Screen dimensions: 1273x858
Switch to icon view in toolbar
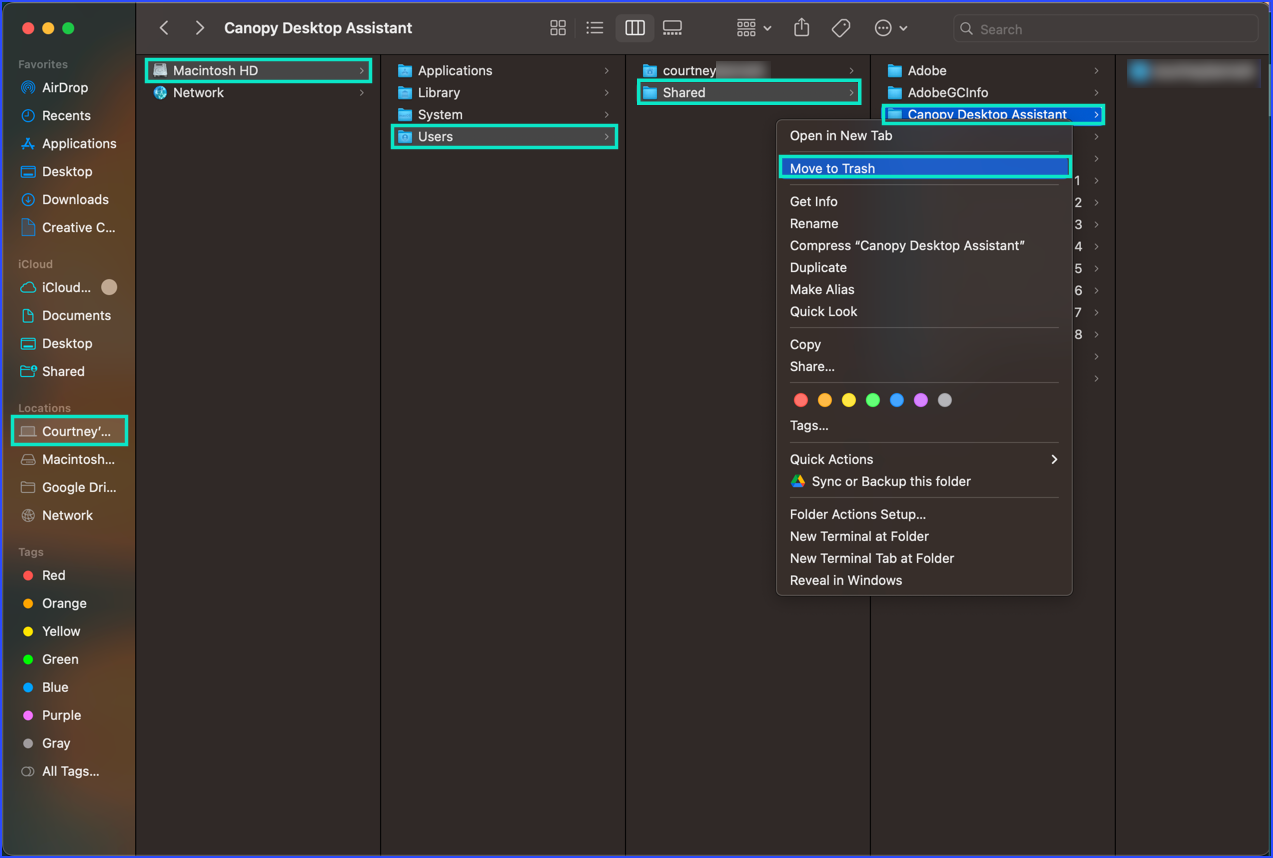558,28
